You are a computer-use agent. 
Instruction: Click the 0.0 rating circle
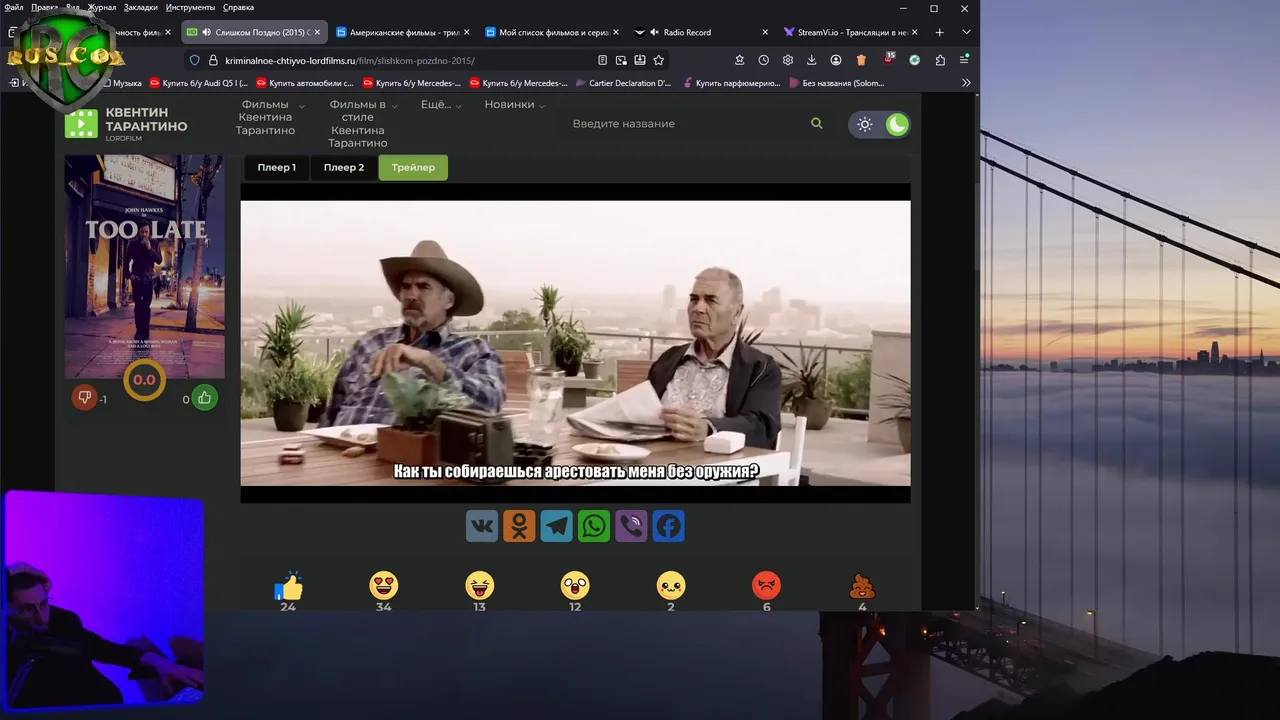pos(145,380)
